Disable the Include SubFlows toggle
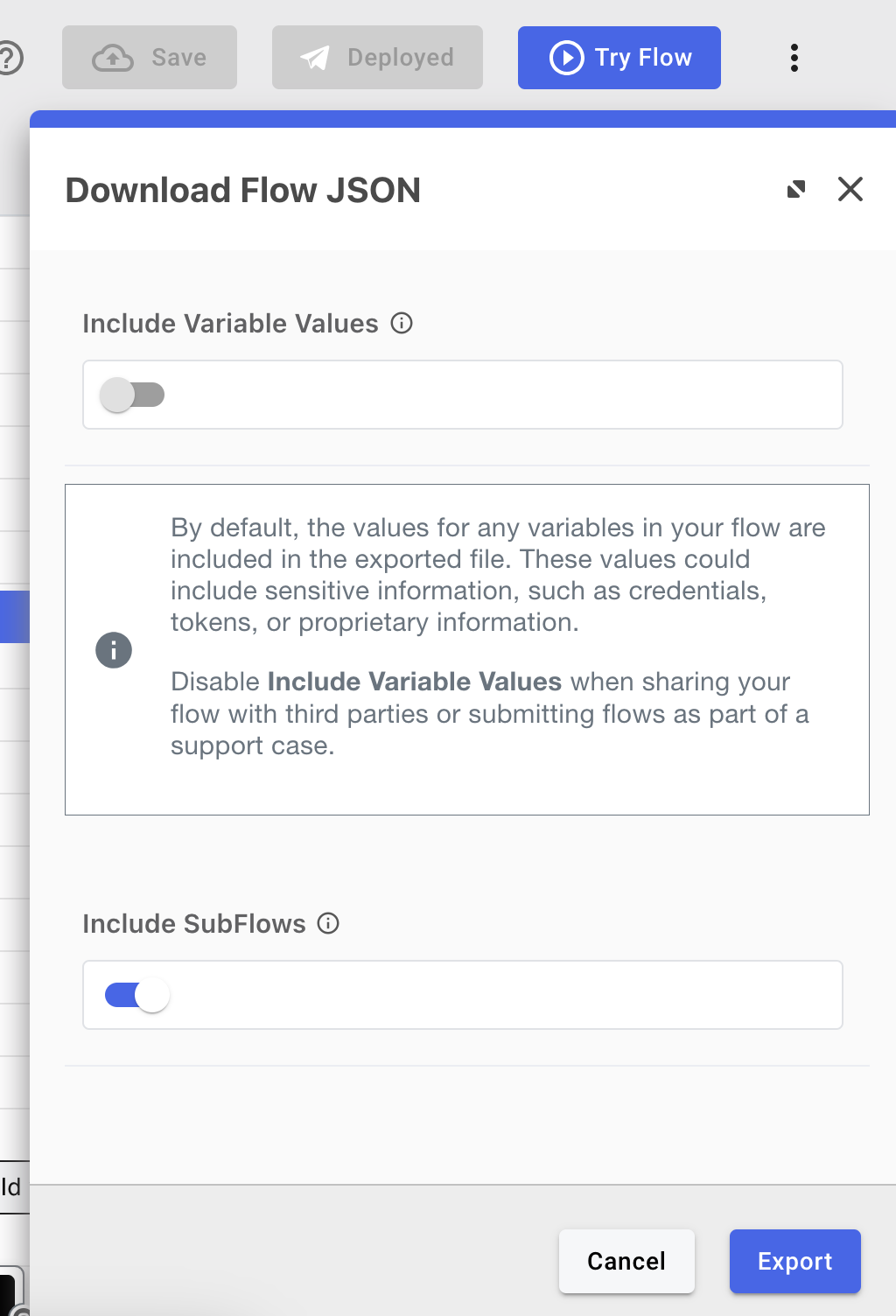 click(133, 995)
